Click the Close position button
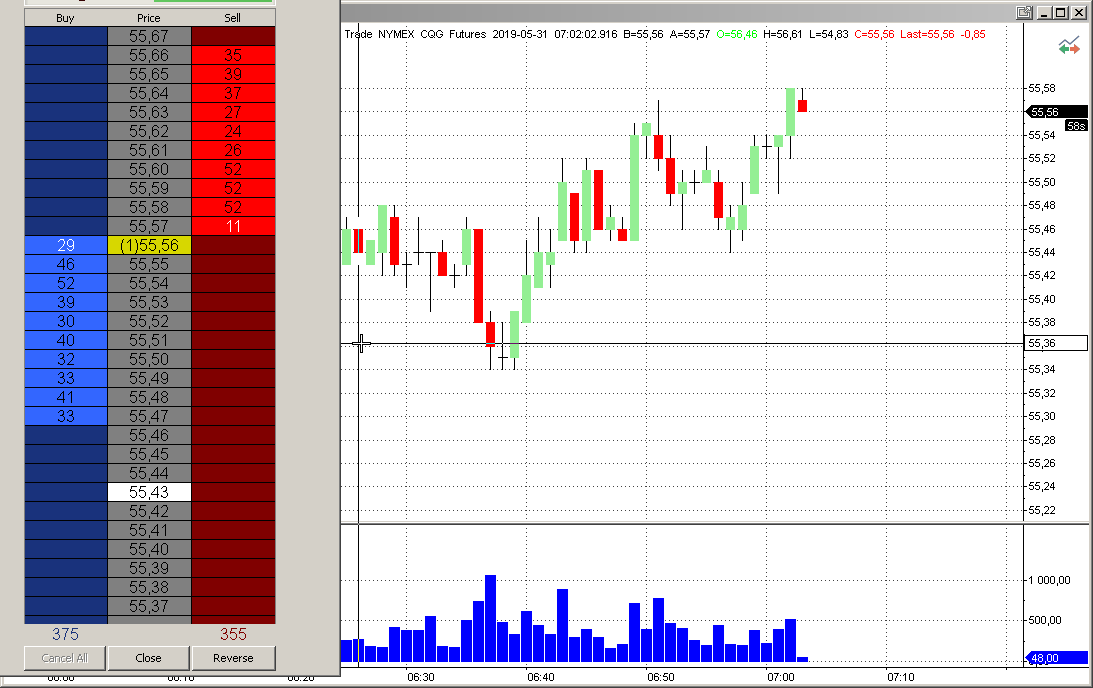Screen dimensions: 1093x688 [x=148, y=658]
